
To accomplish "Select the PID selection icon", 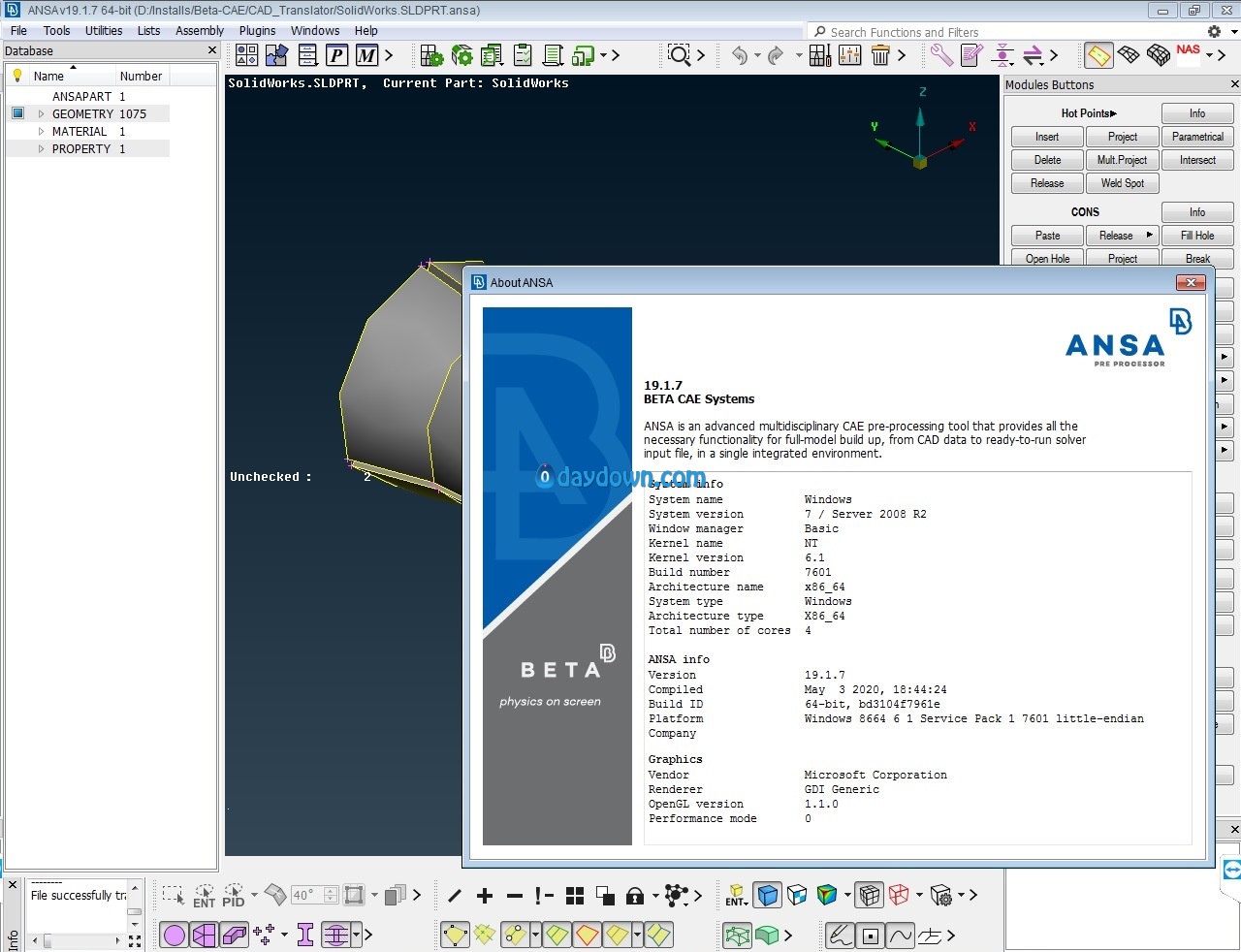I will point(234,896).
